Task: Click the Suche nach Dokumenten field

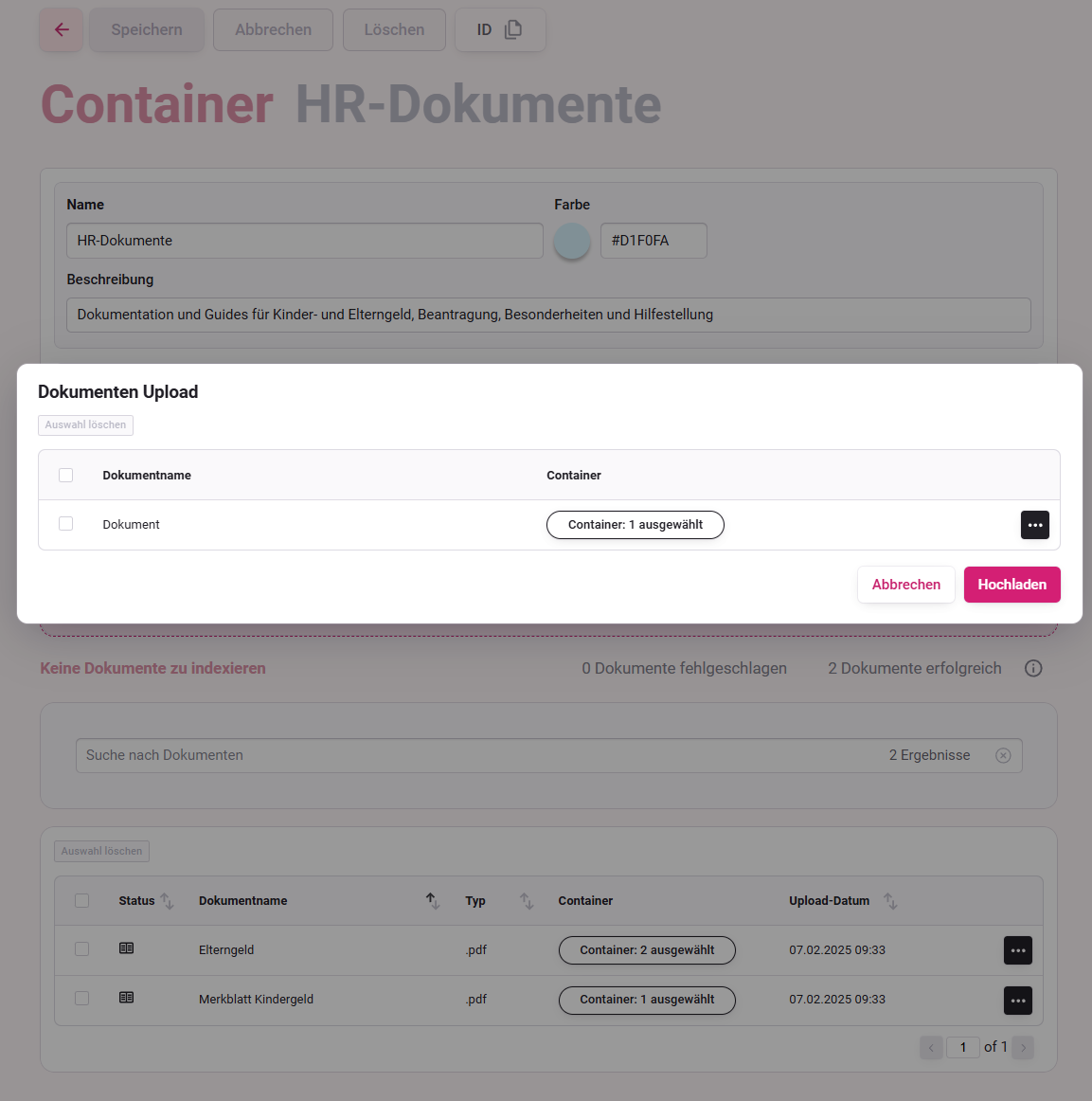Action: pyautogui.click(x=474, y=755)
